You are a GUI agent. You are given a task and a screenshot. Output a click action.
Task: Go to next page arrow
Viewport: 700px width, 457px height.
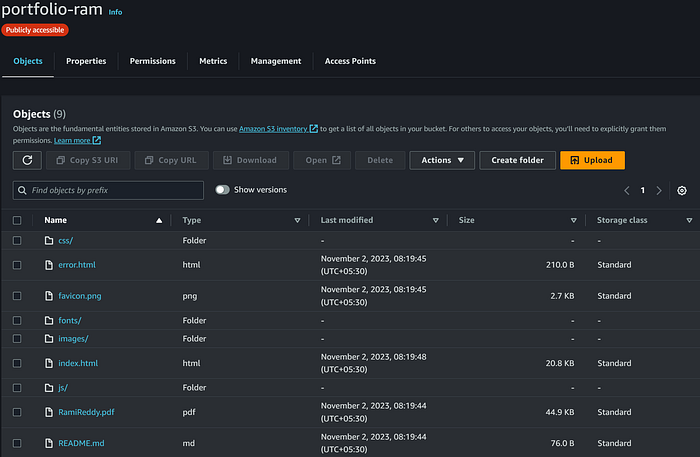[659, 191]
